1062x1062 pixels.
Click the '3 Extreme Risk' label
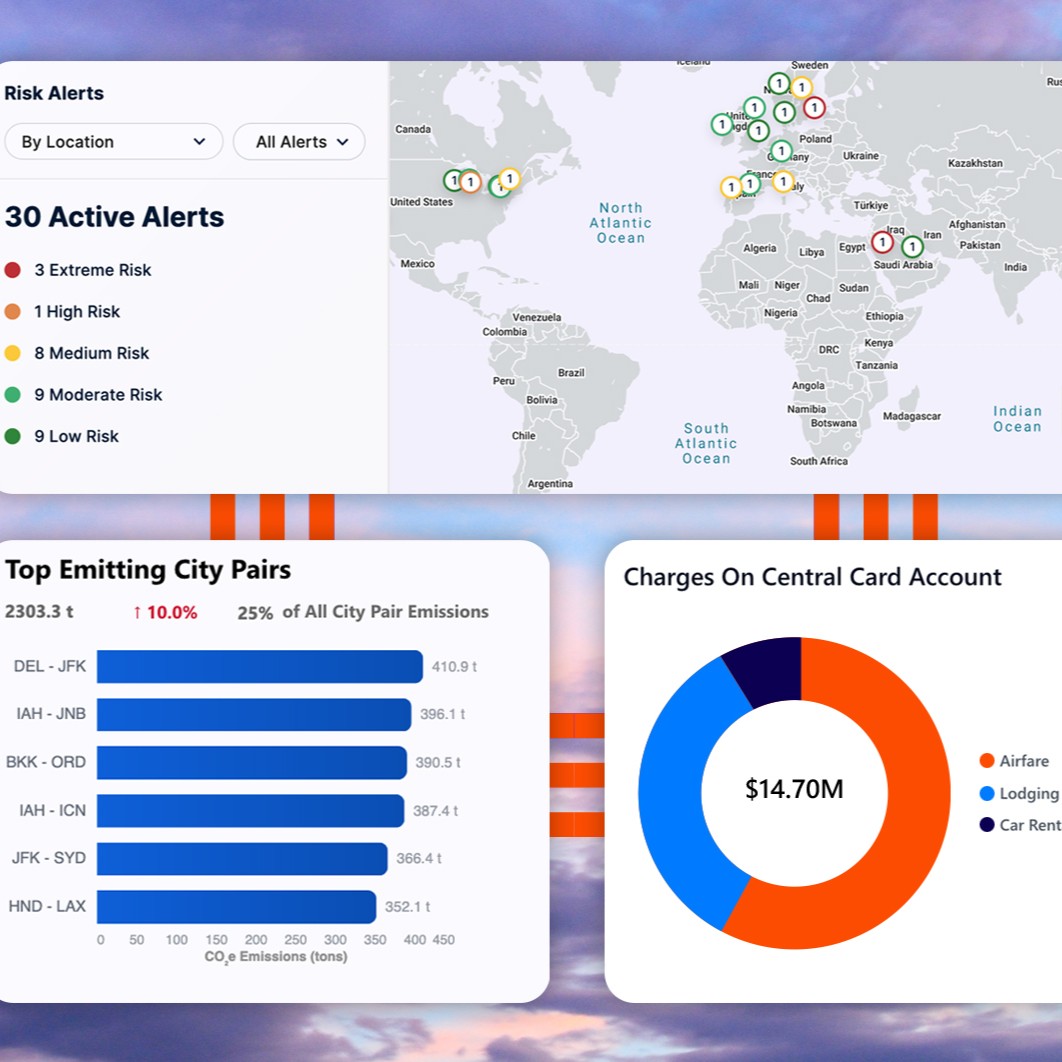tap(93, 270)
